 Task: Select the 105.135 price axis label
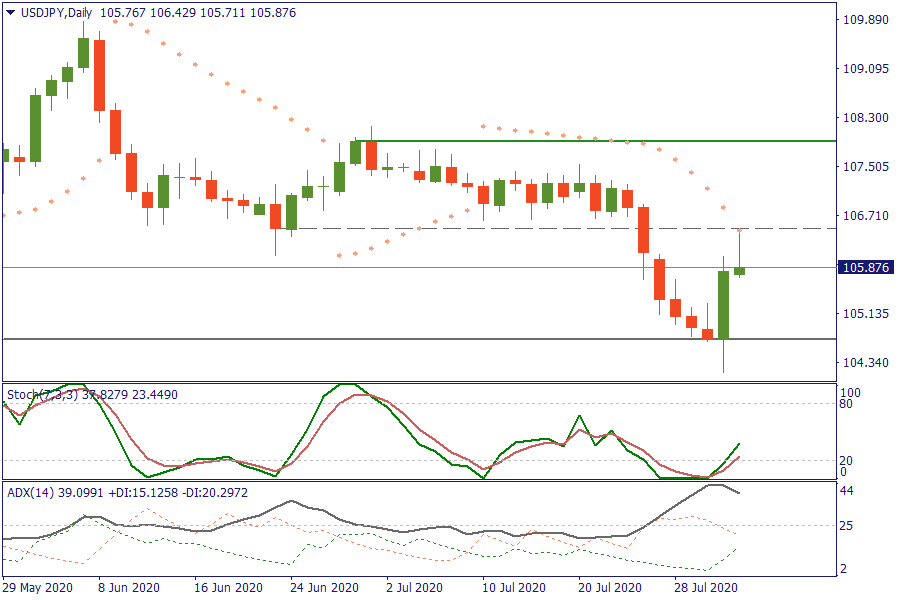[866, 313]
